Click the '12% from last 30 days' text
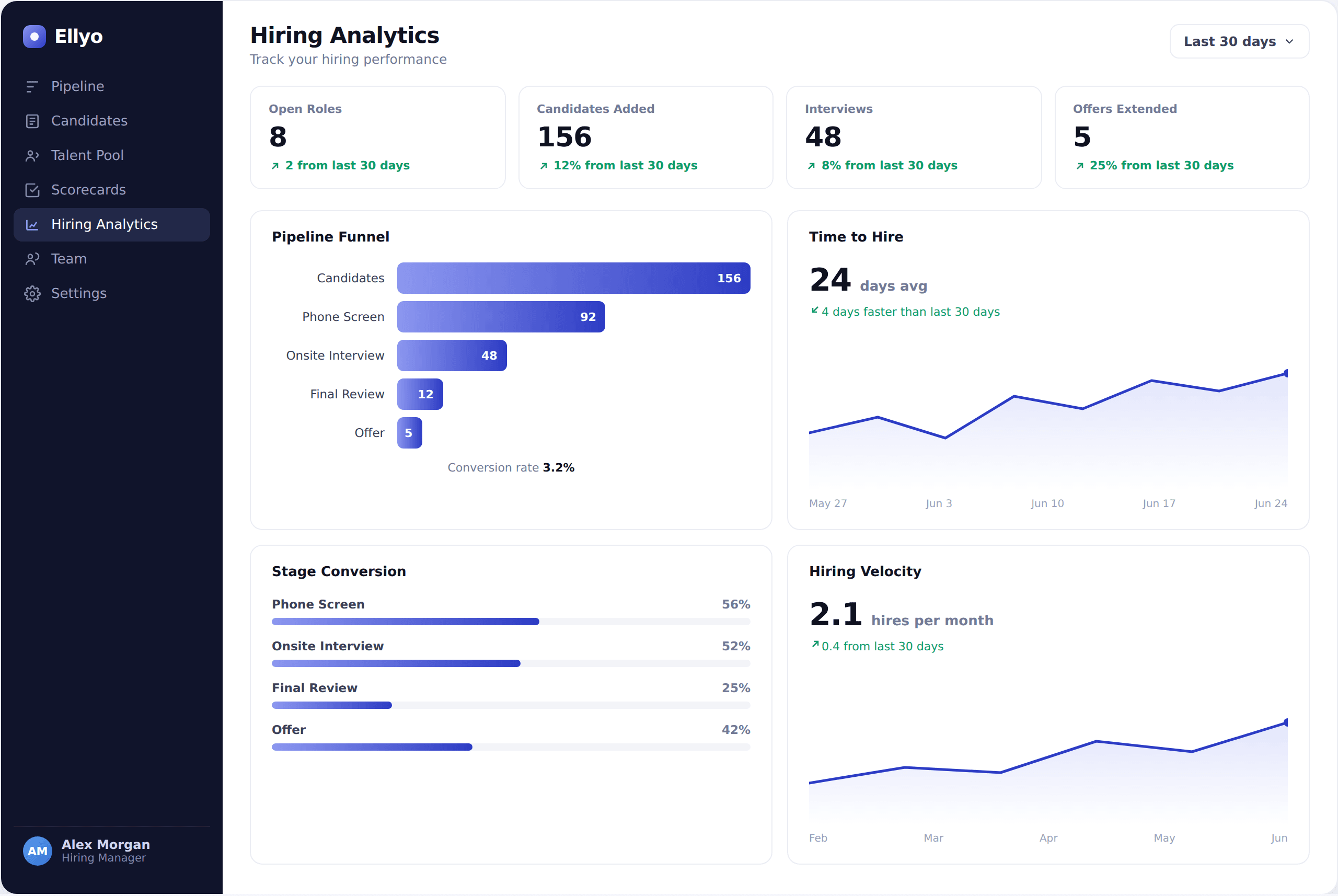This screenshot has width=1338, height=896. pos(626,166)
